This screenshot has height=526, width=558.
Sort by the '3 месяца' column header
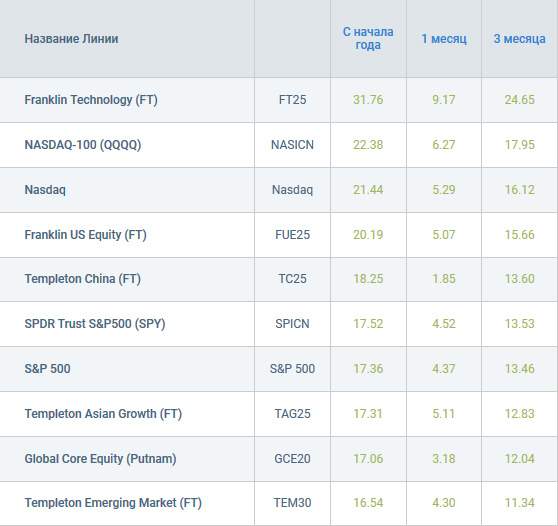coord(519,38)
